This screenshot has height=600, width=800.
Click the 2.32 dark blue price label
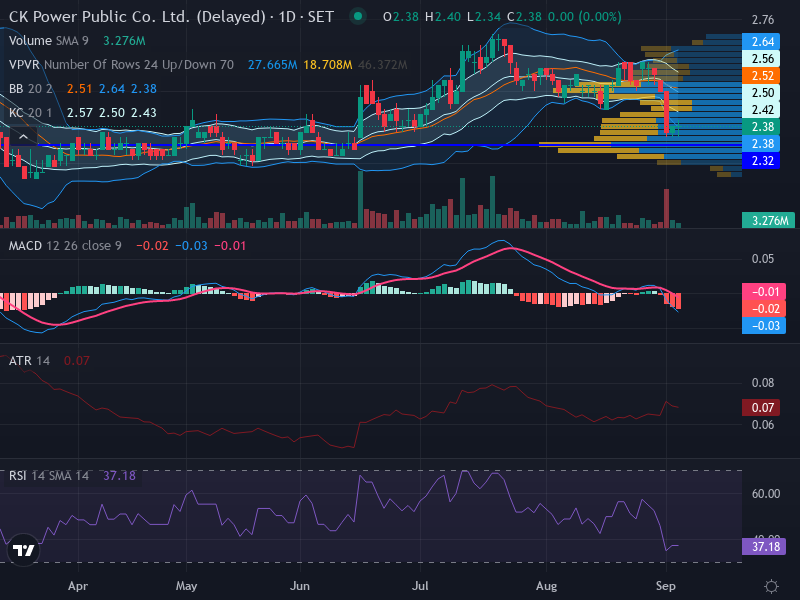tap(761, 161)
